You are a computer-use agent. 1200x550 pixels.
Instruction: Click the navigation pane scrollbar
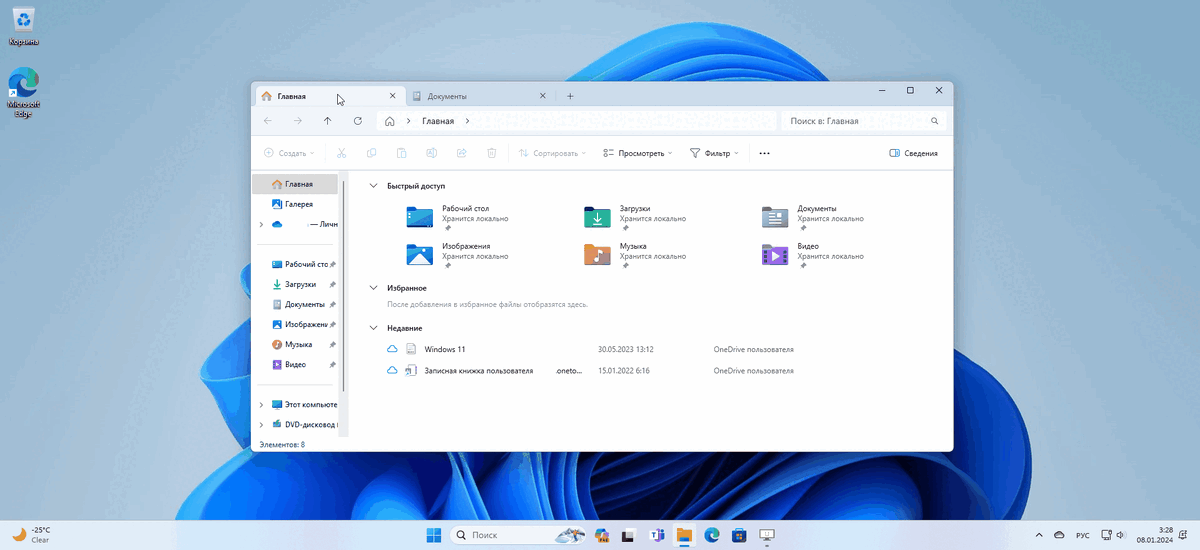point(344,285)
